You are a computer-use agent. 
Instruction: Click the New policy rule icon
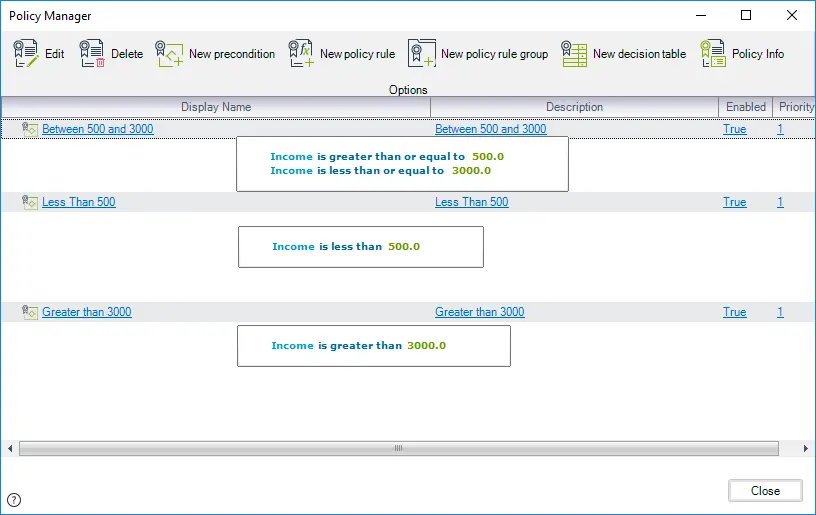301,53
